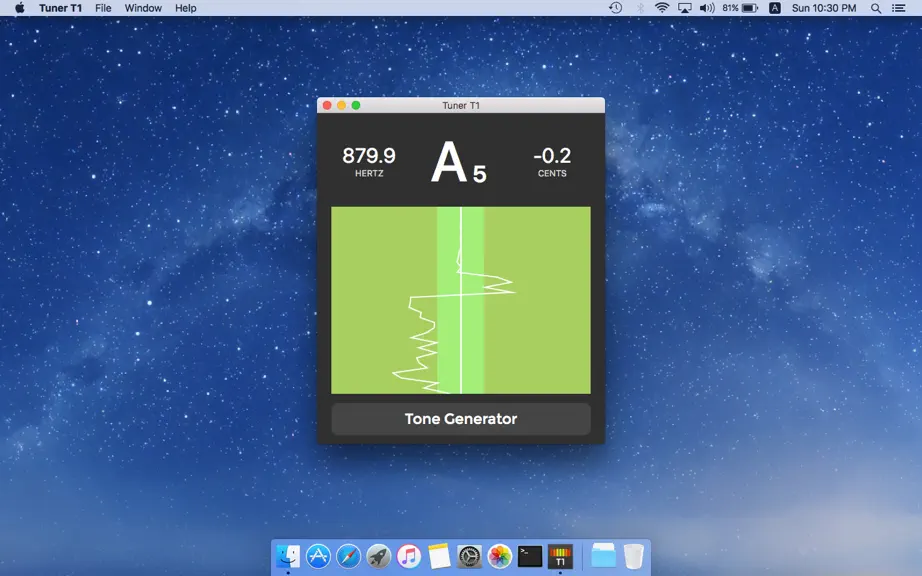This screenshot has height=576, width=922.
Task: Click the 81% battery indicator
Action: (x=740, y=8)
